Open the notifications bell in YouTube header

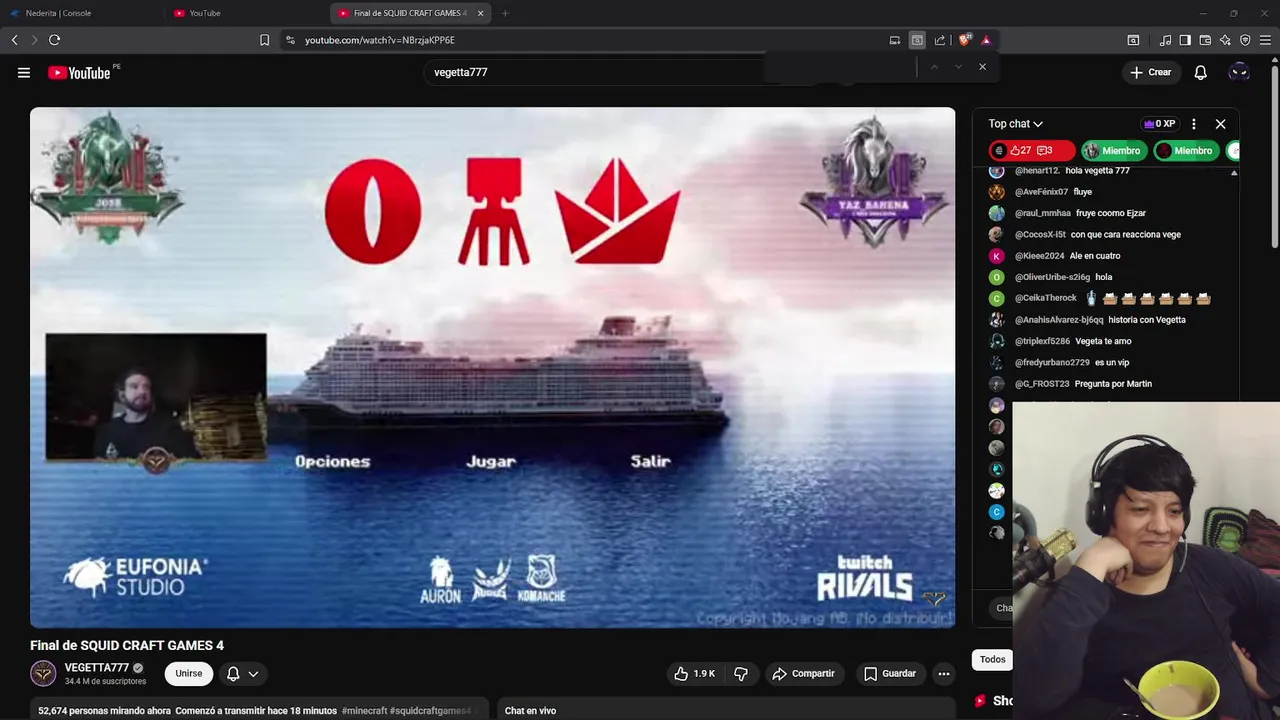tap(1201, 72)
